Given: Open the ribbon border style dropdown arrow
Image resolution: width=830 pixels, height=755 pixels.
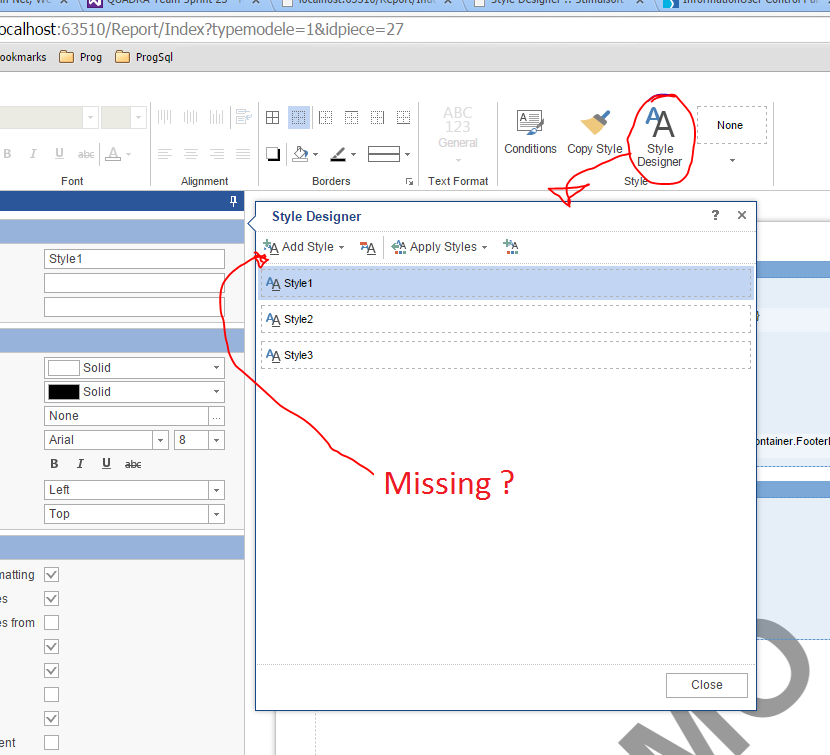Looking at the screenshot, I should pyautogui.click(x=407, y=155).
